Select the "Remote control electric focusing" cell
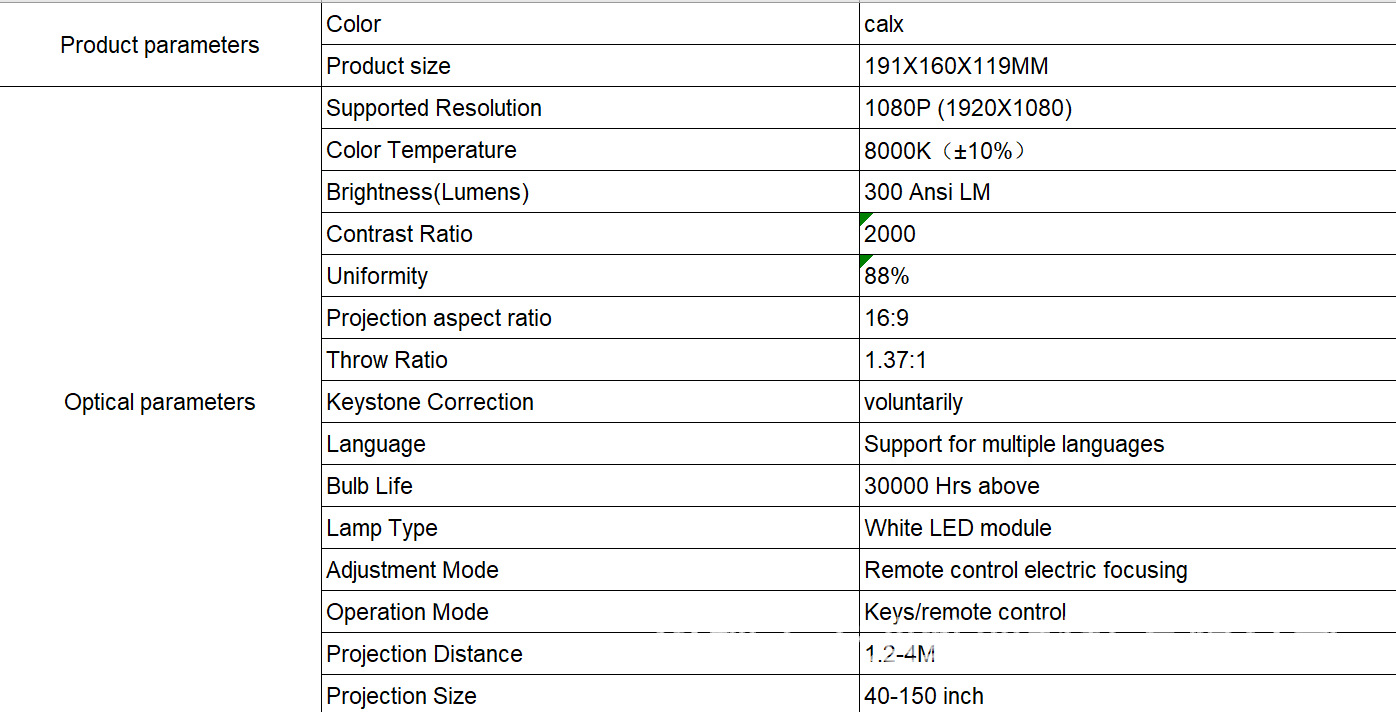This screenshot has width=1396, height=712. point(1026,570)
